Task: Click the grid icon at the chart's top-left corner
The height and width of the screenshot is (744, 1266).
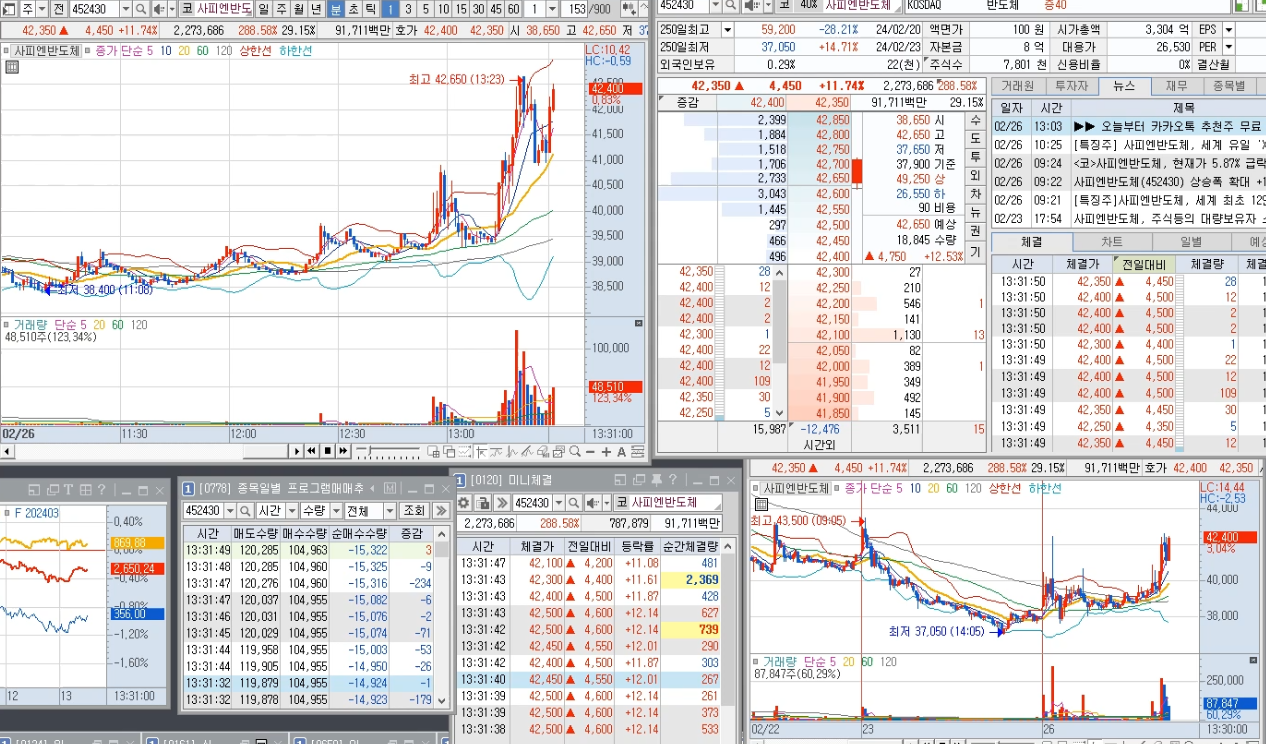Action: (11, 67)
